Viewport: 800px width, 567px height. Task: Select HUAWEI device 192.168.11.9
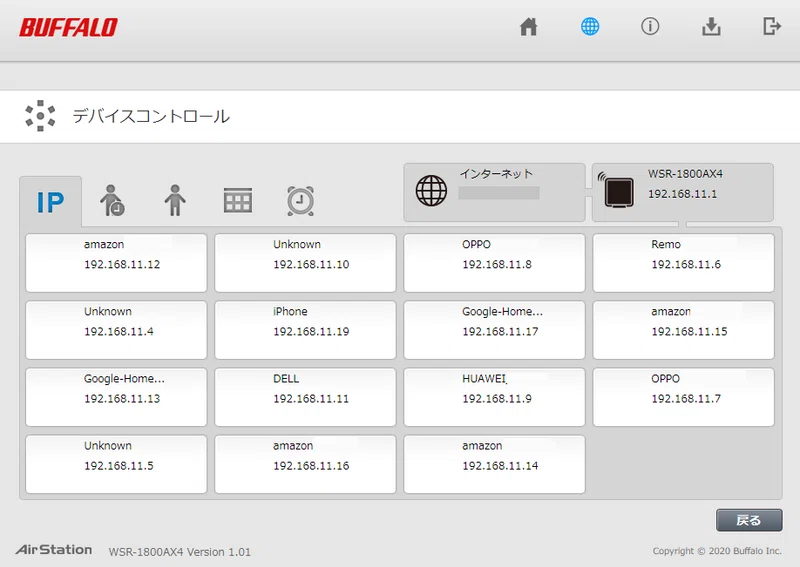click(494, 397)
